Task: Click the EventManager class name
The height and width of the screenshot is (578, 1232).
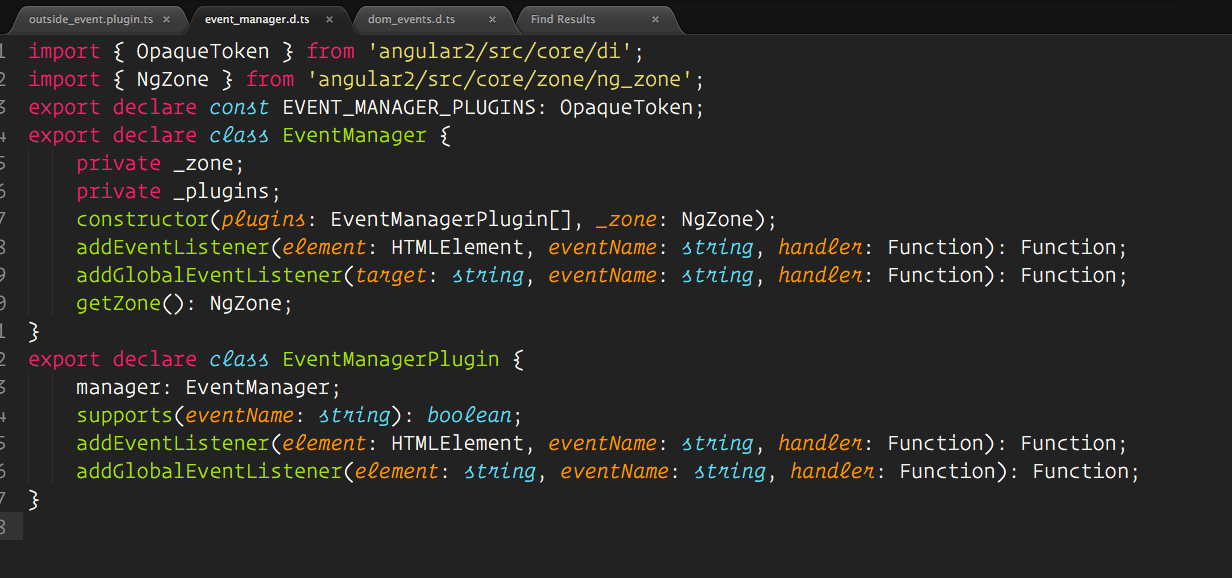Action: coord(354,134)
